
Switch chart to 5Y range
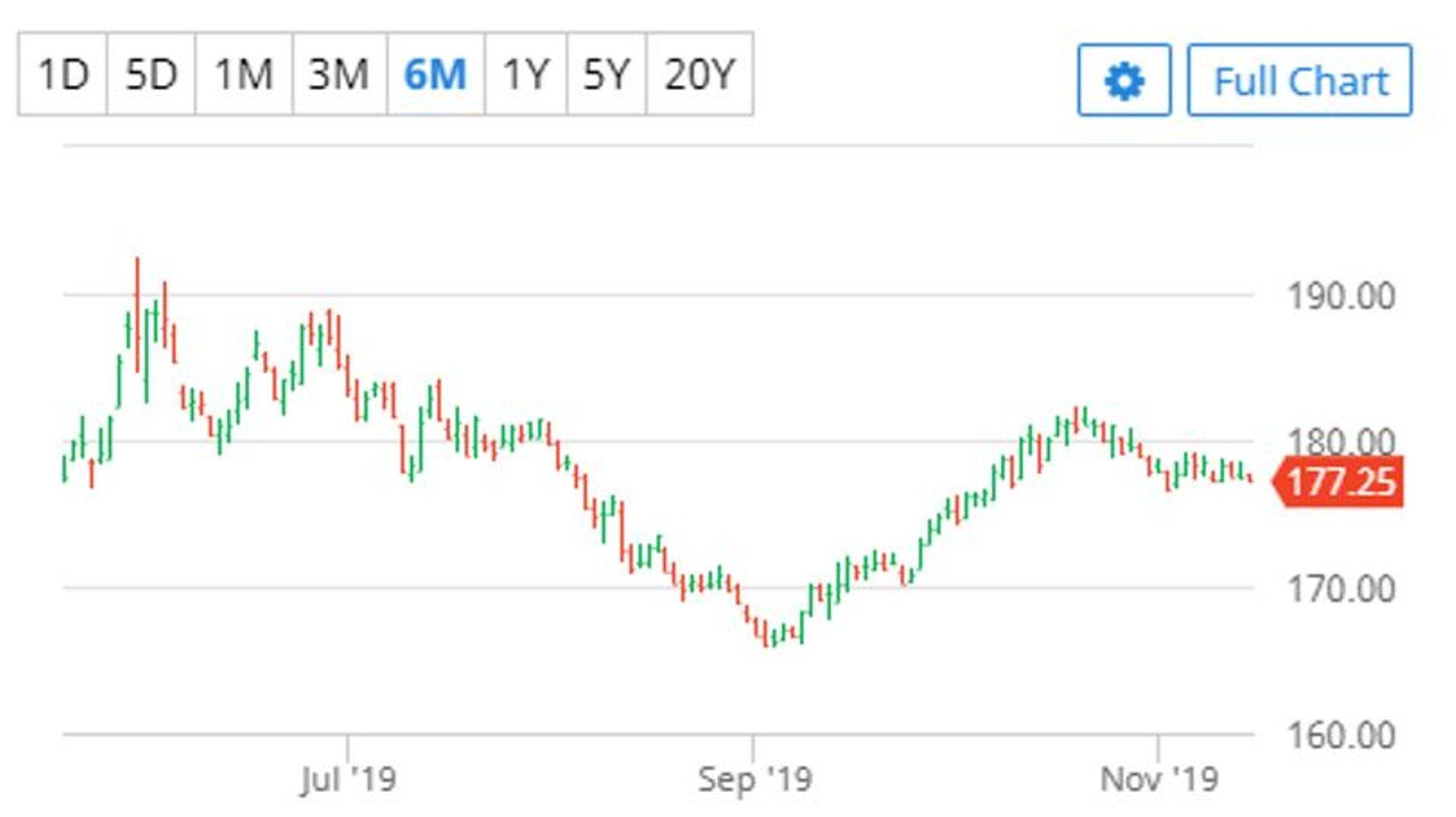point(606,74)
